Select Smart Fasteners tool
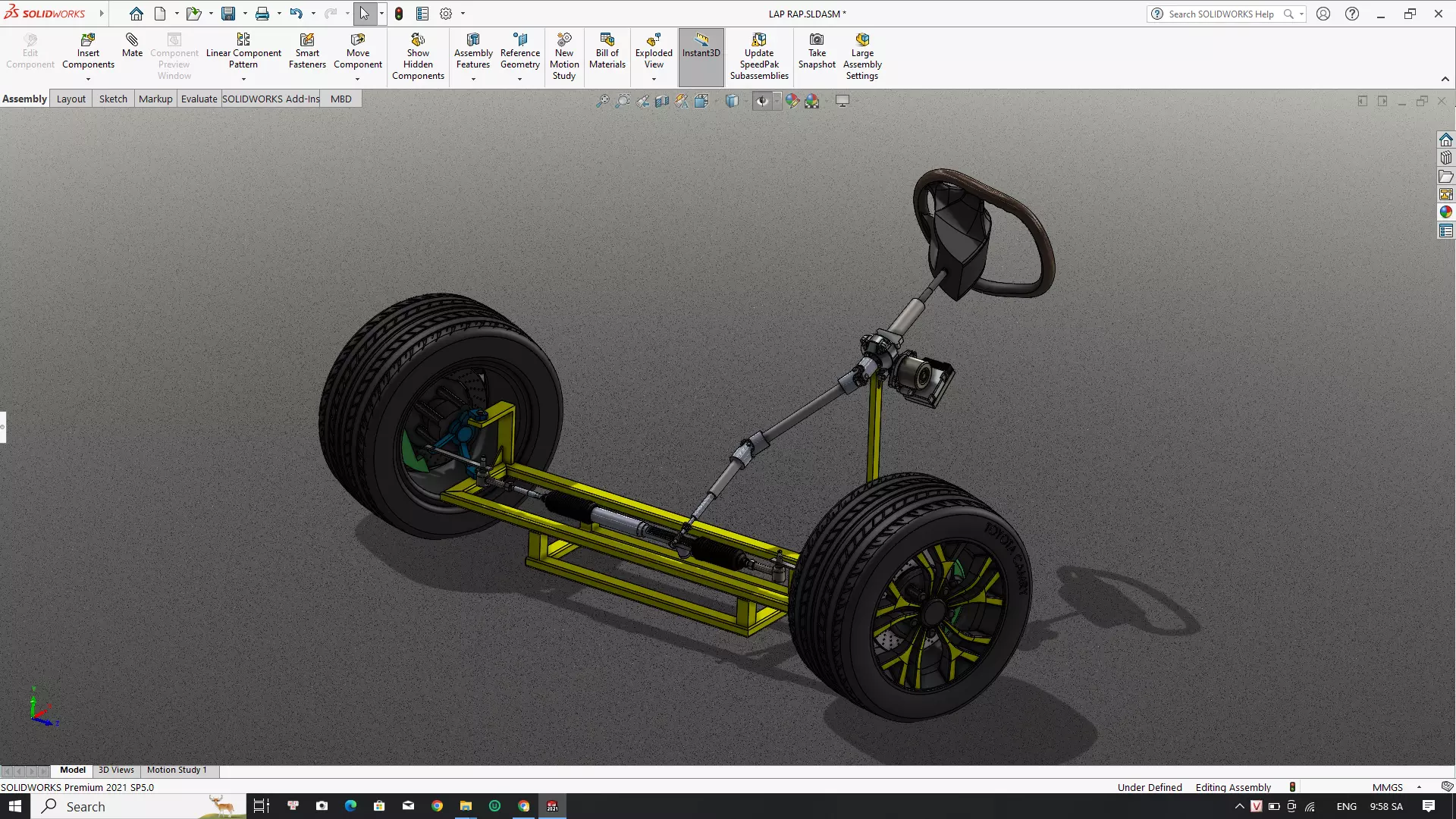The image size is (1456, 819). point(307,52)
